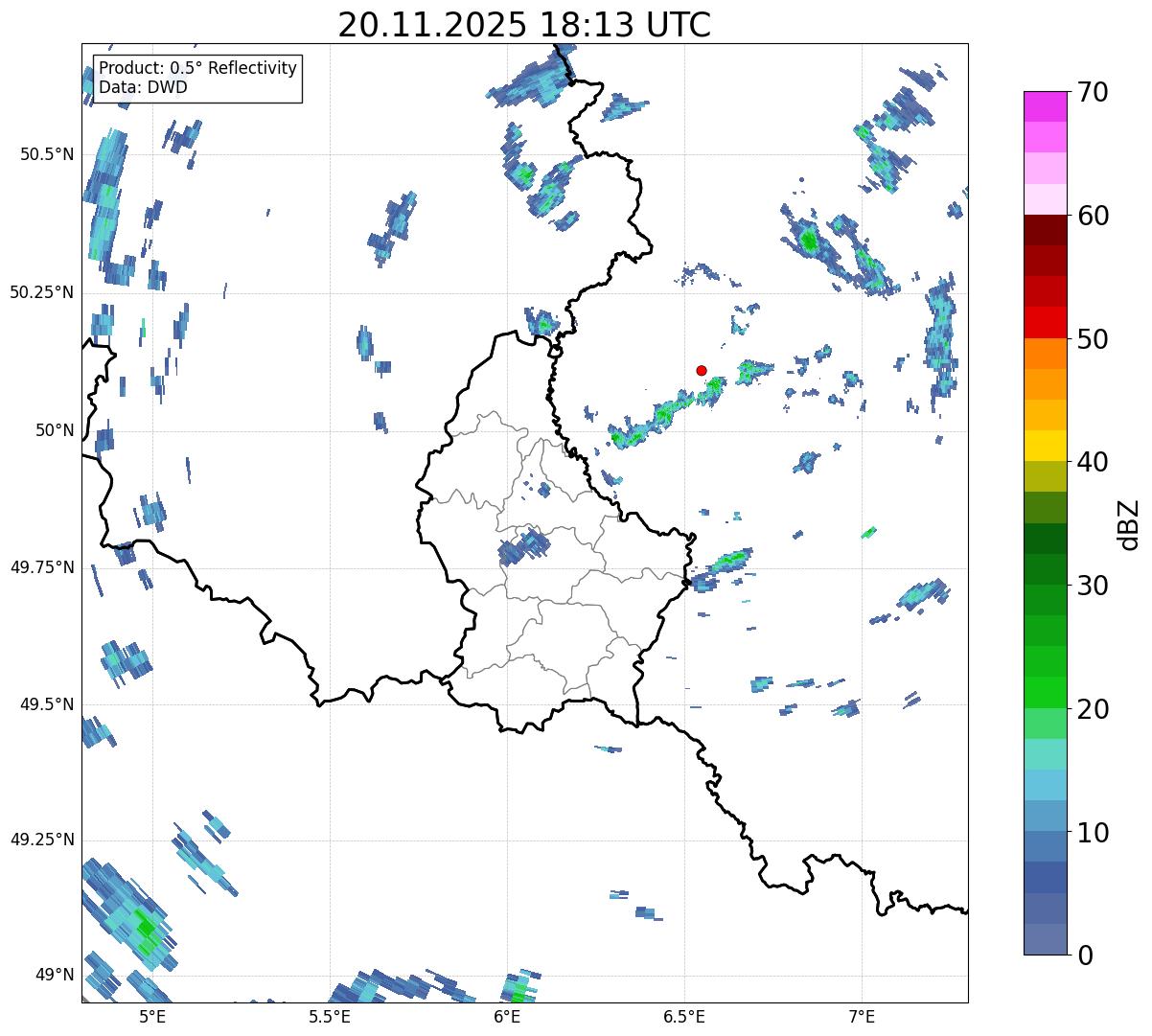Viewport: 1152px width, 1036px height.
Task: Click the 49°N latitude label
Action: [53, 975]
